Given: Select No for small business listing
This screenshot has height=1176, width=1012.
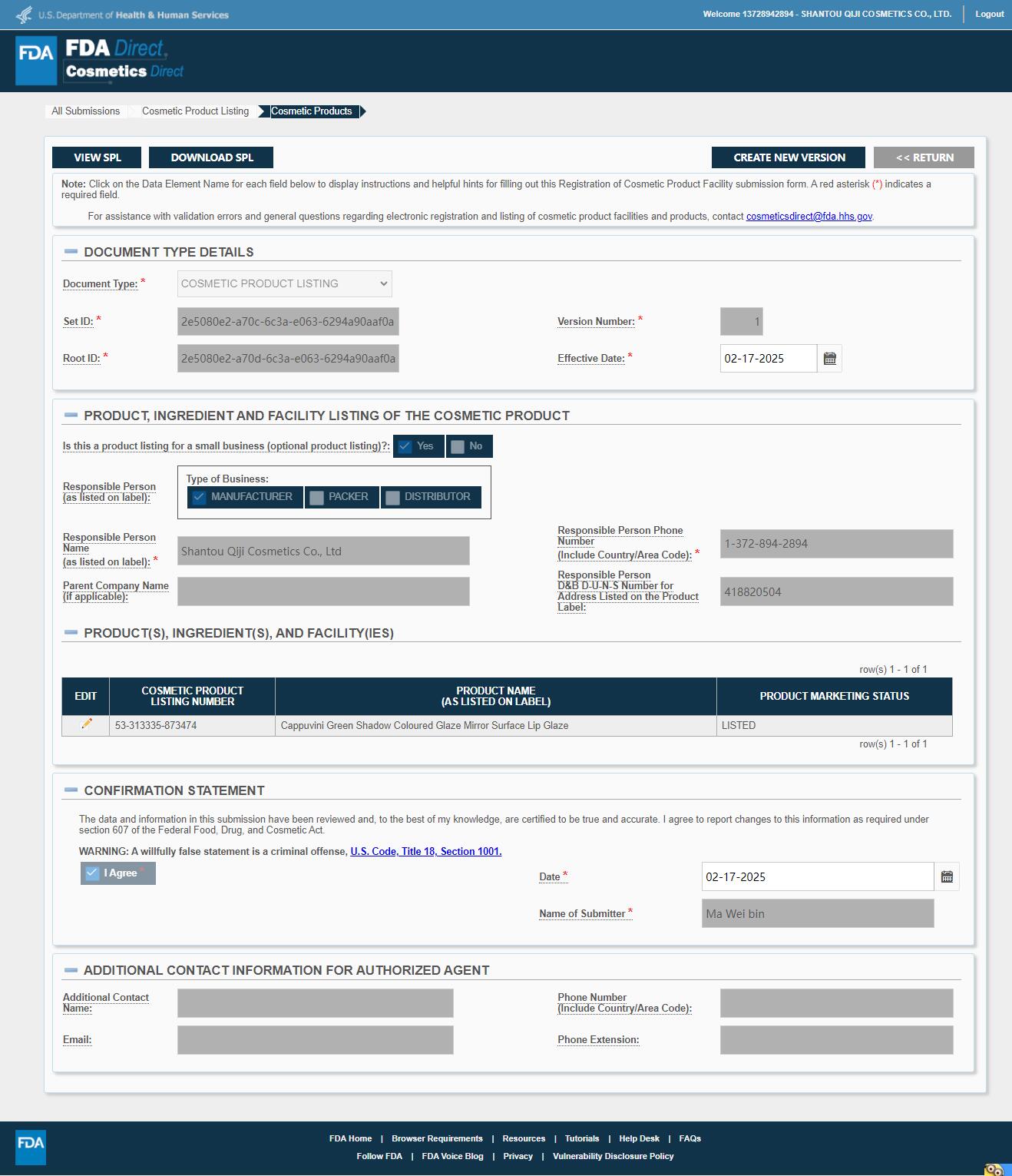Looking at the screenshot, I should 458,447.
